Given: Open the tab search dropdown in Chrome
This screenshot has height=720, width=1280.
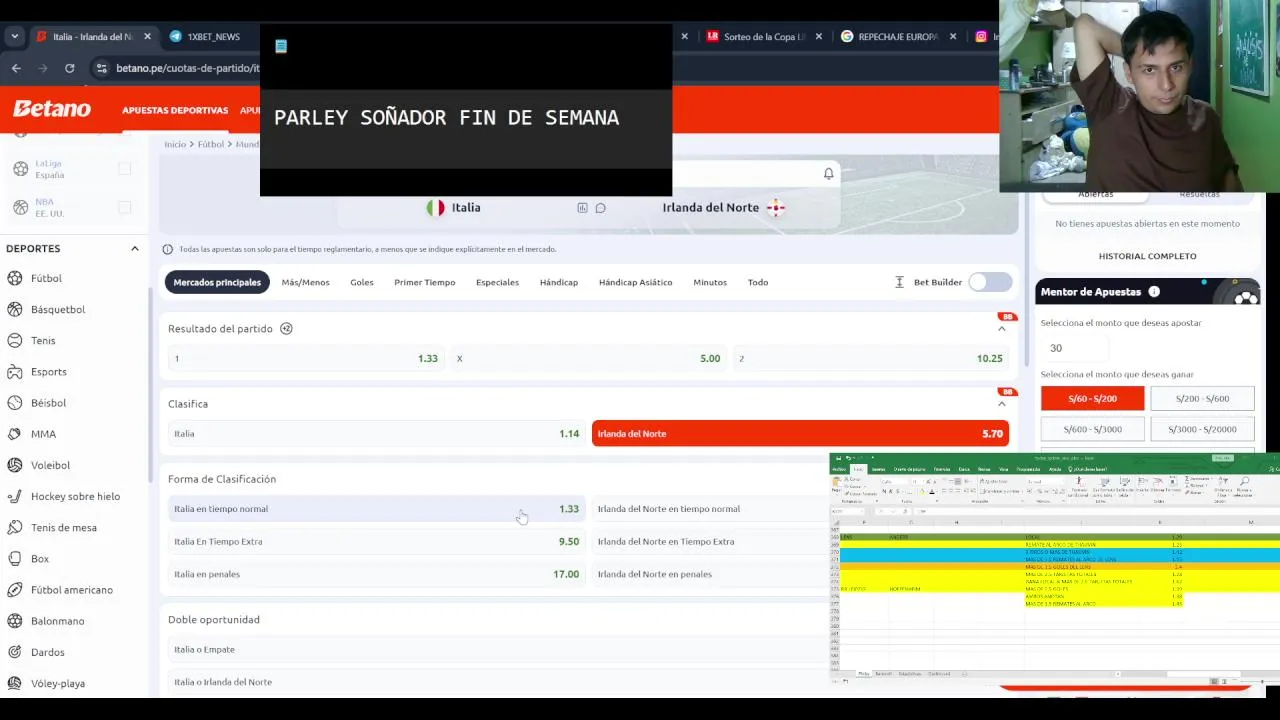Looking at the screenshot, I should click(x=14, y=36).
